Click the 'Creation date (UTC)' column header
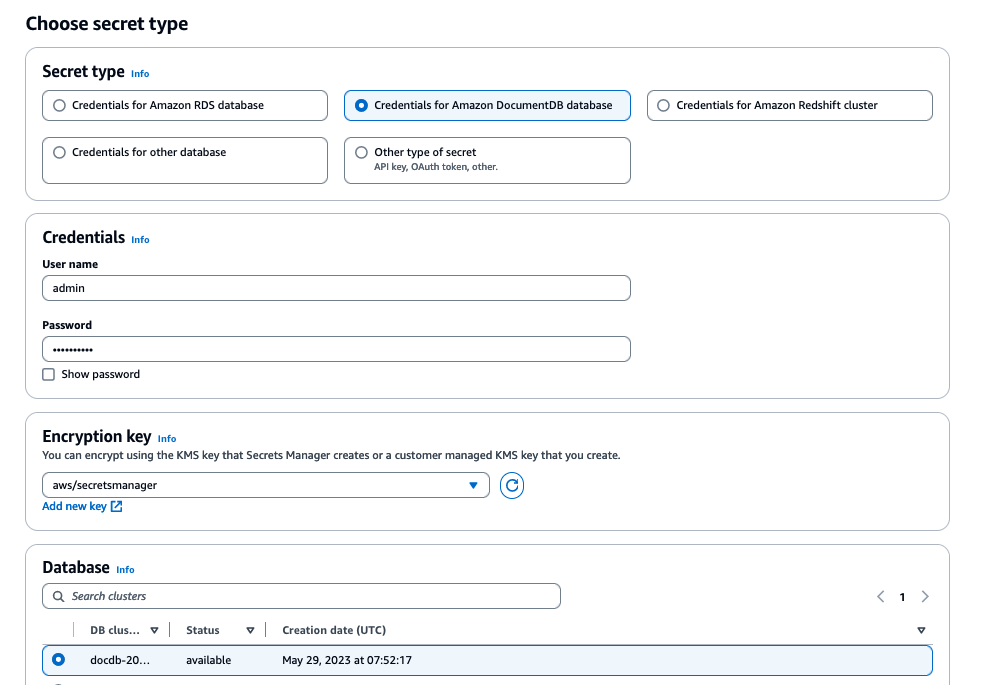Image resolution: width=1000 pixels, height=685 pixels. click(x=334, y=630)
